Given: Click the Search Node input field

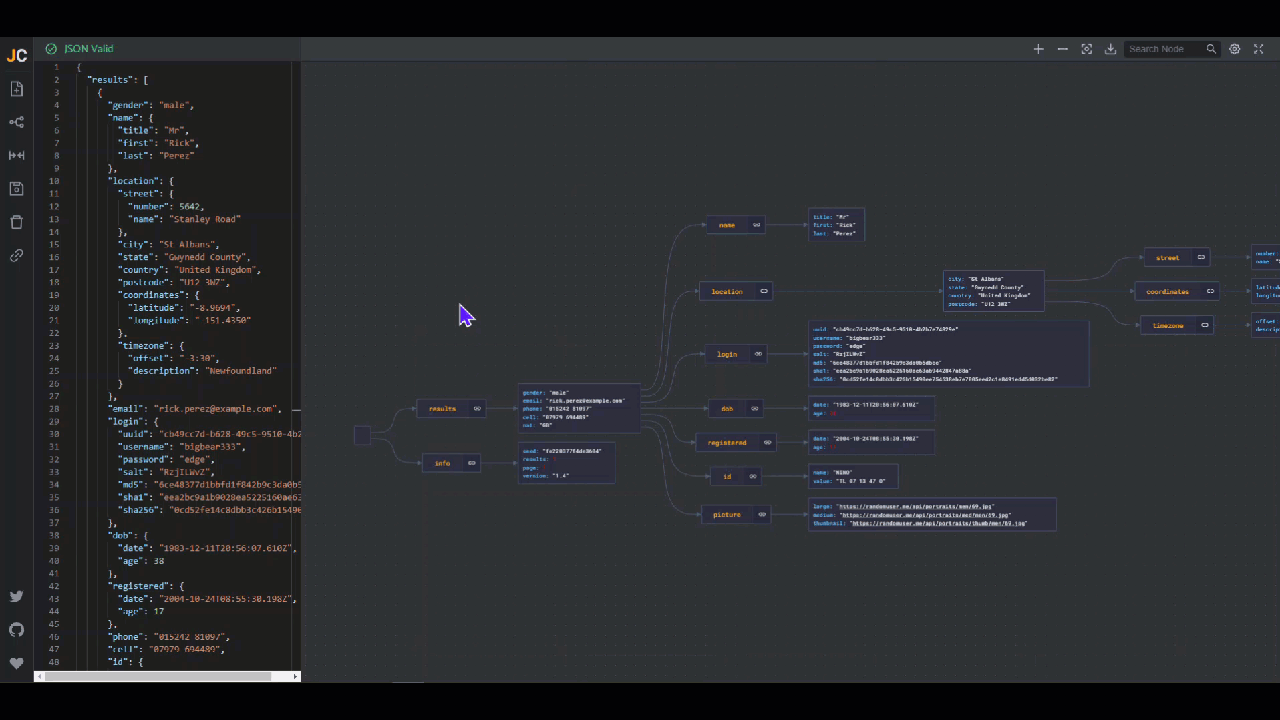Looking at the screenshot, I should coord(1163,49).
